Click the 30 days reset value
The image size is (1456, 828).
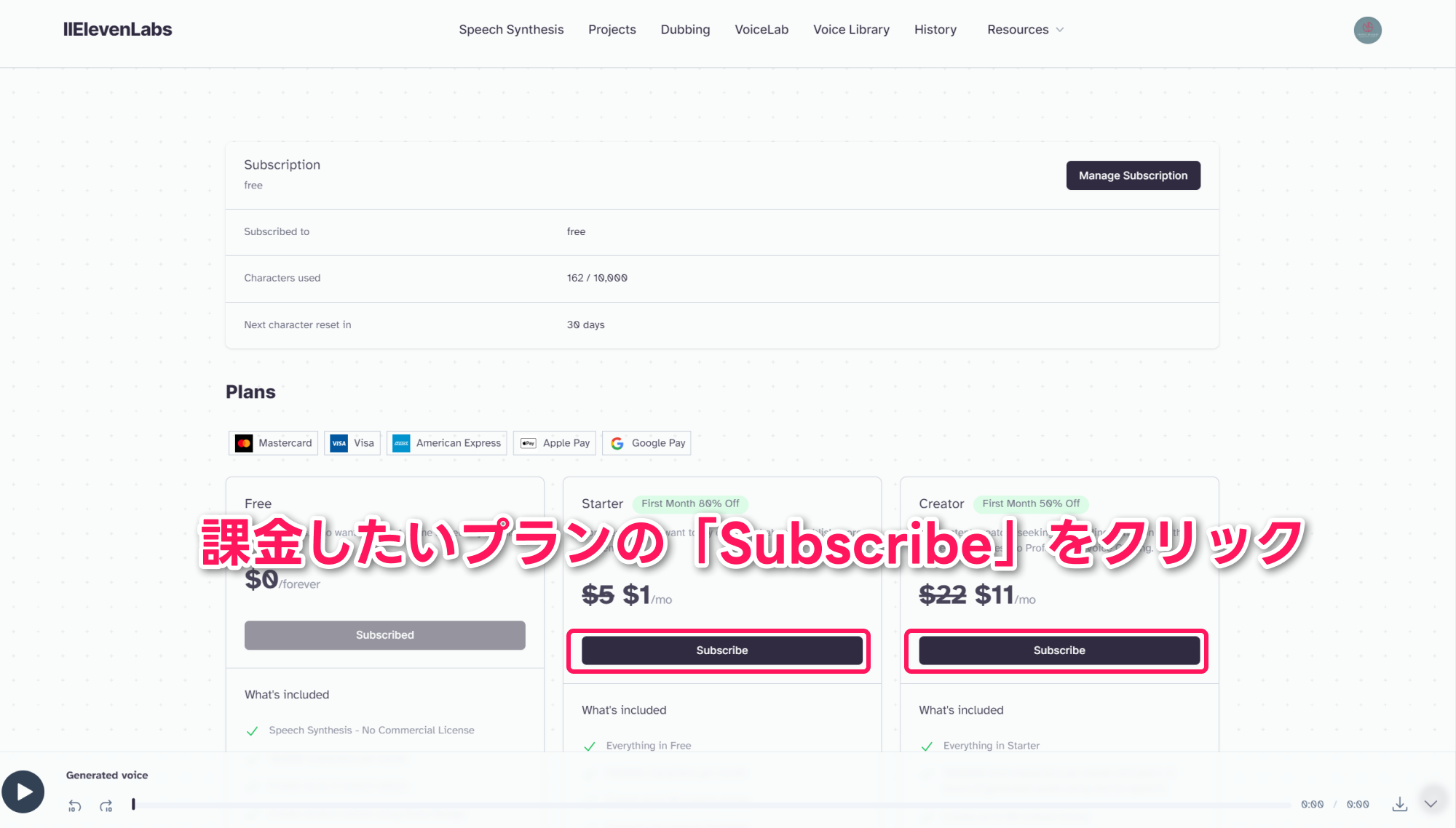586,325
